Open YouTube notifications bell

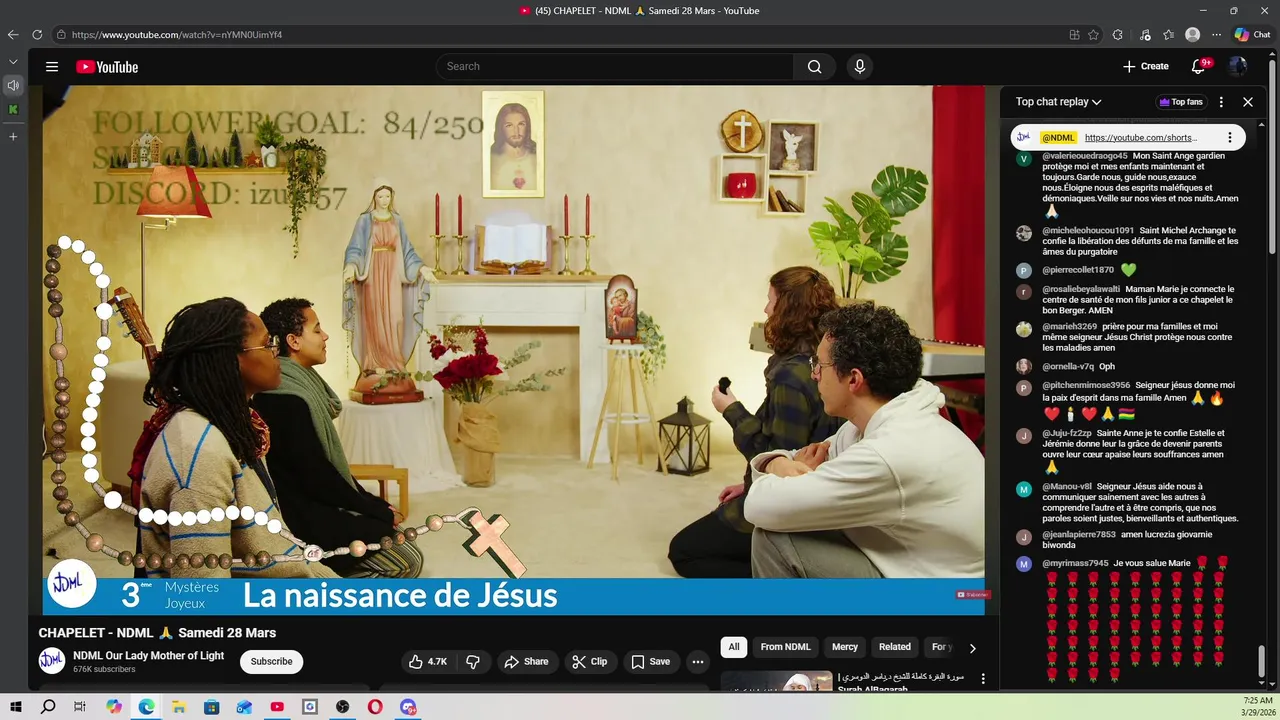pyautogui.click(x=1198, y=67)
